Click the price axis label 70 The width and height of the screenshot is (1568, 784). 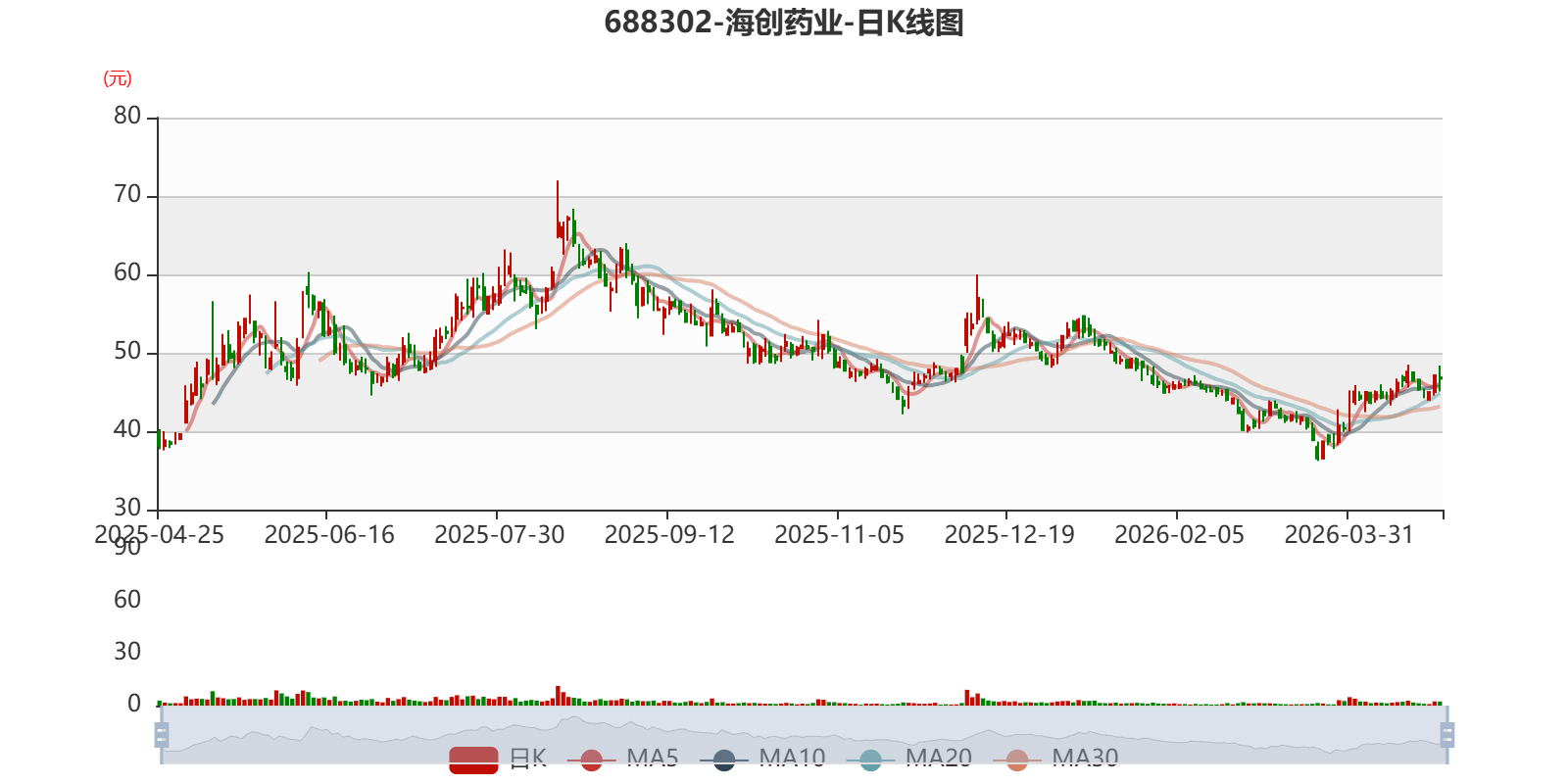click(x=127, y=194)
